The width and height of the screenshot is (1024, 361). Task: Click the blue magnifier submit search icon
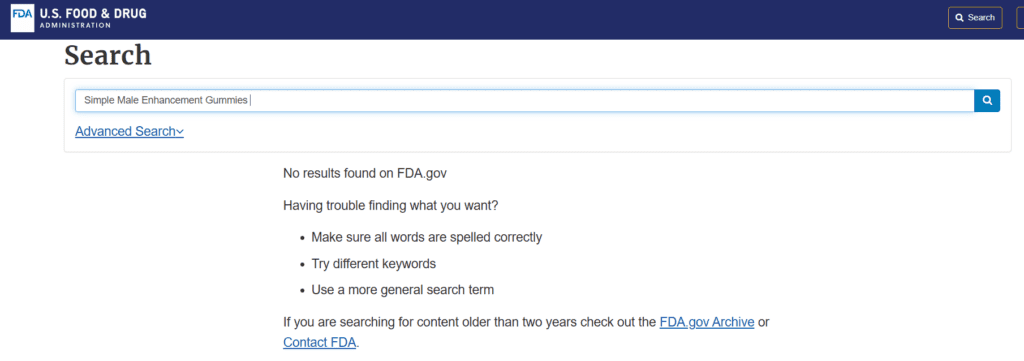(987, 101)
